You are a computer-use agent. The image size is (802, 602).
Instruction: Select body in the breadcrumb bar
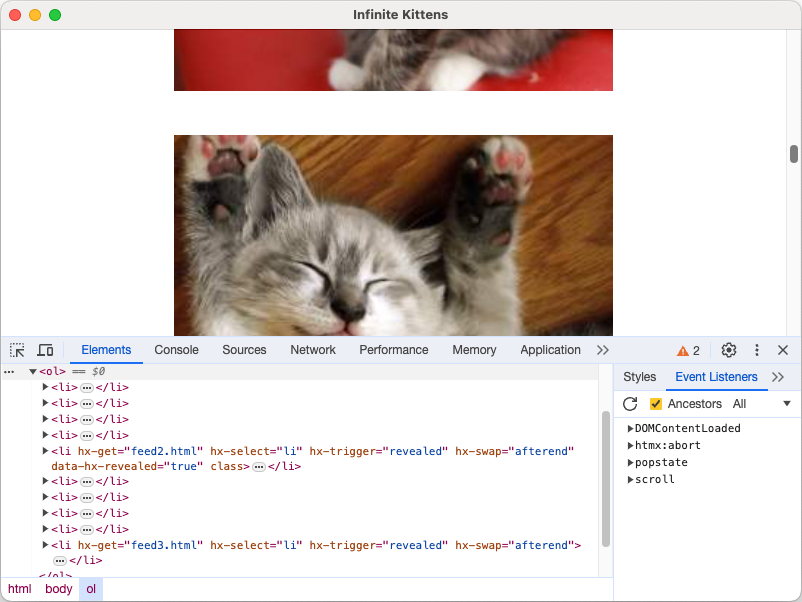click(58, 589)
